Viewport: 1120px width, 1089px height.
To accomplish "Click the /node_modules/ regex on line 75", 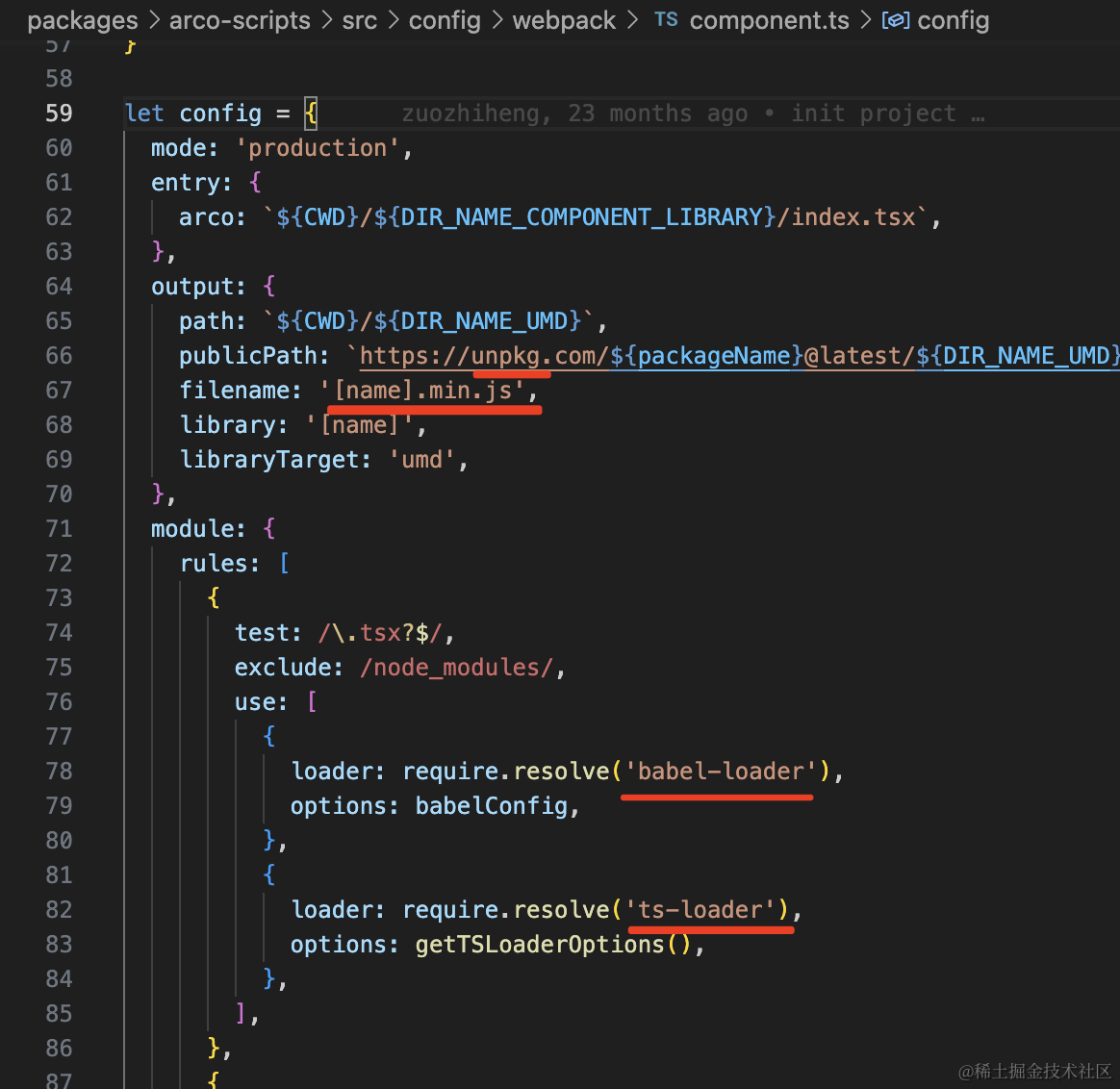I will 456,668.
